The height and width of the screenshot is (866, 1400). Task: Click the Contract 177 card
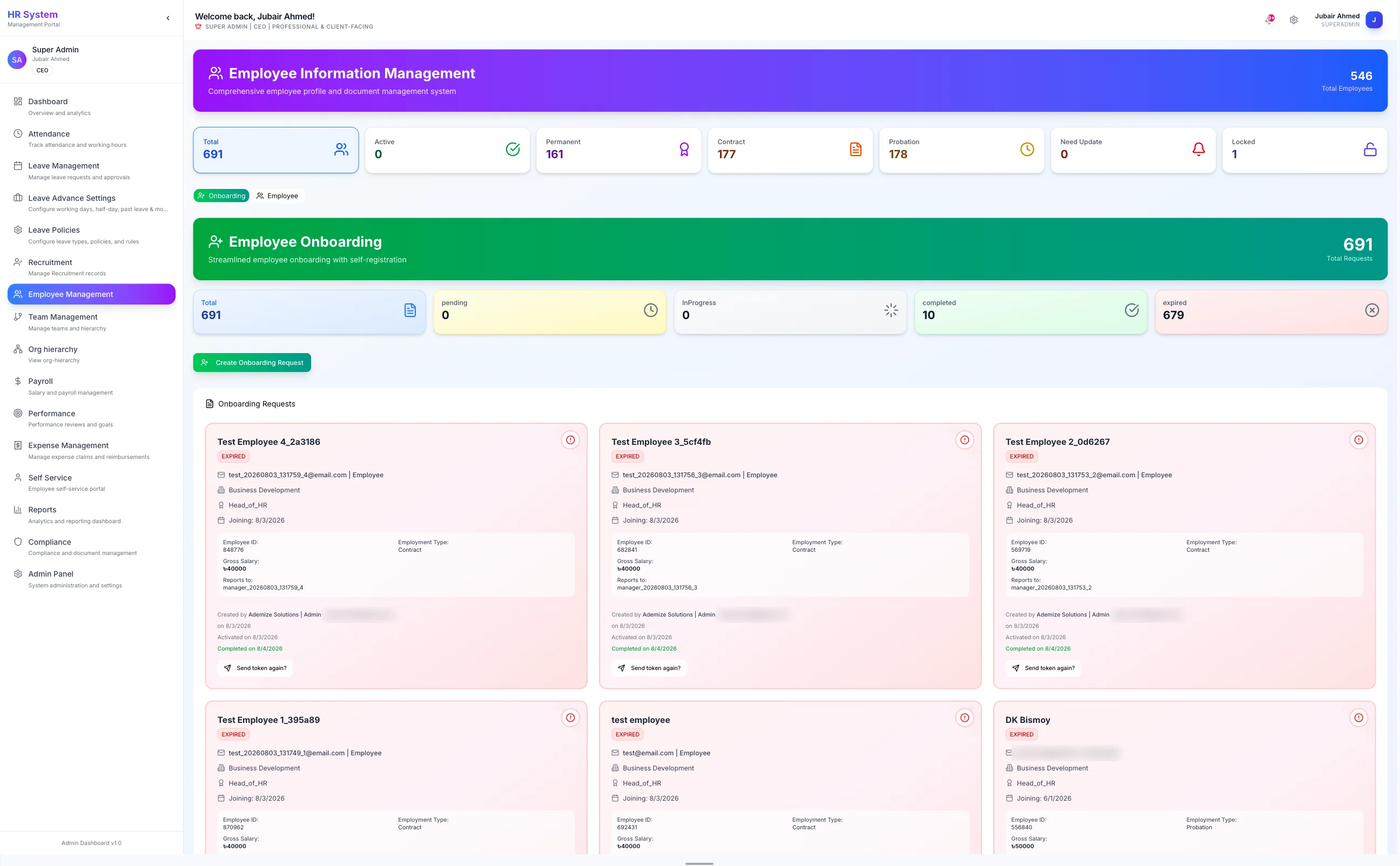(791, 150)
